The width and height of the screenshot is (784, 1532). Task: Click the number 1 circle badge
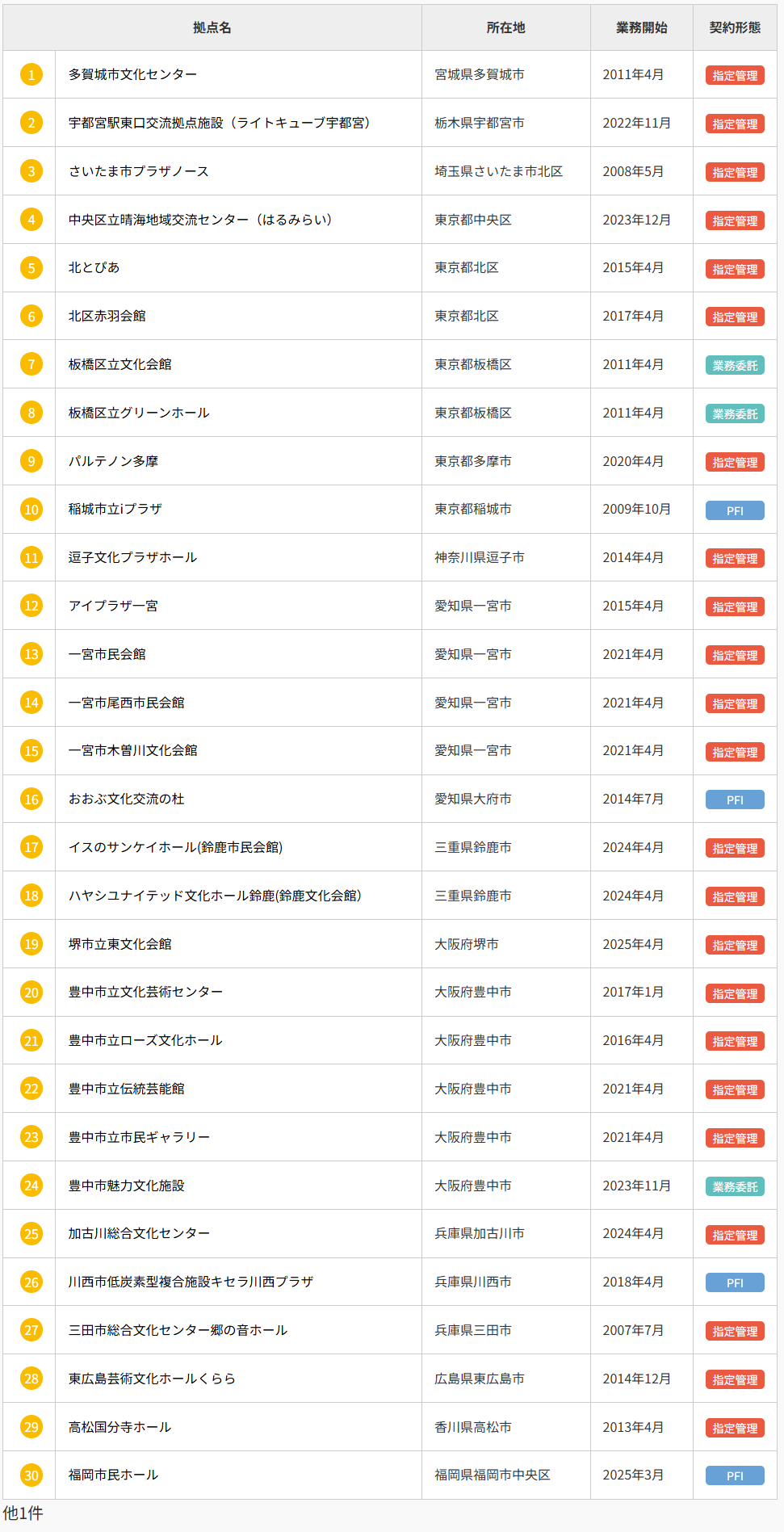(x=31, y=75)
